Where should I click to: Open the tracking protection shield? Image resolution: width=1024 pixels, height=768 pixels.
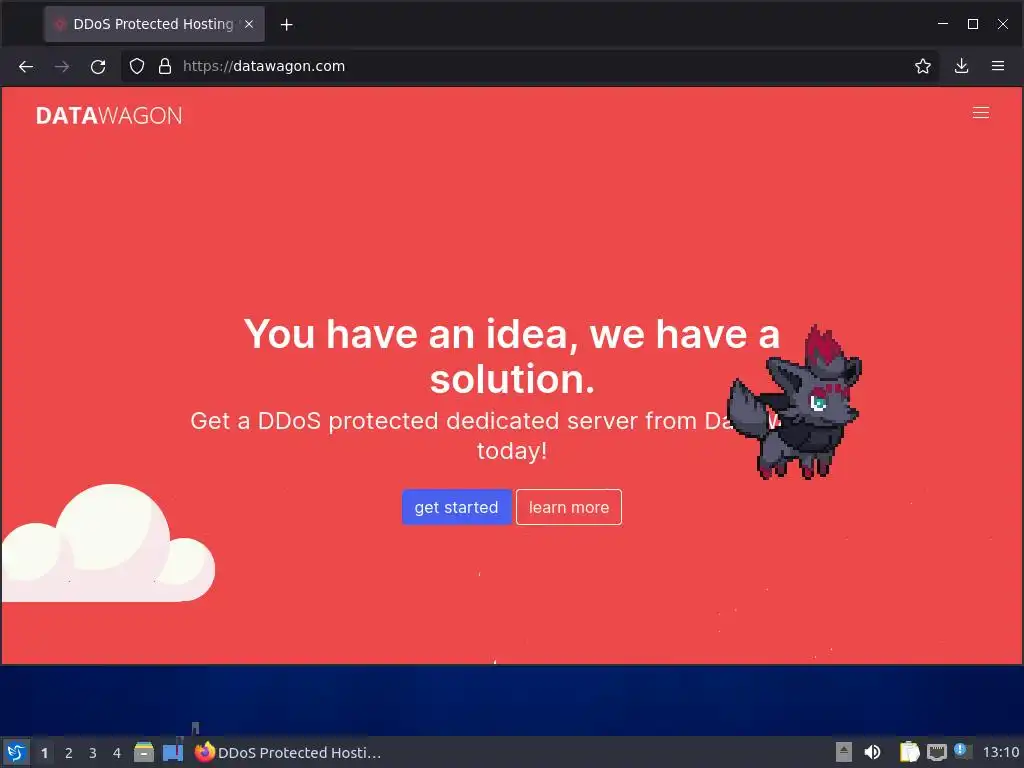click(136, 66)
